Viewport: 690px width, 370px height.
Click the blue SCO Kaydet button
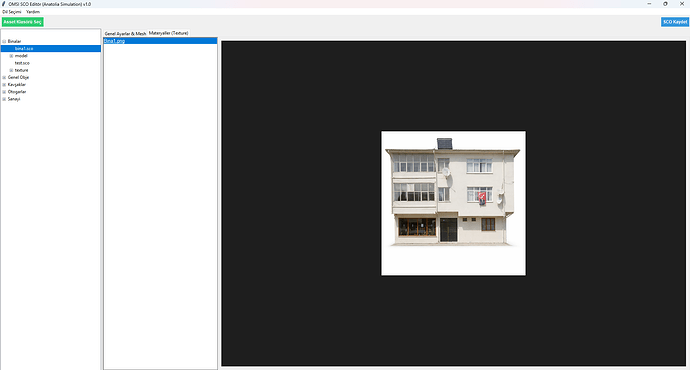point(675,22)
